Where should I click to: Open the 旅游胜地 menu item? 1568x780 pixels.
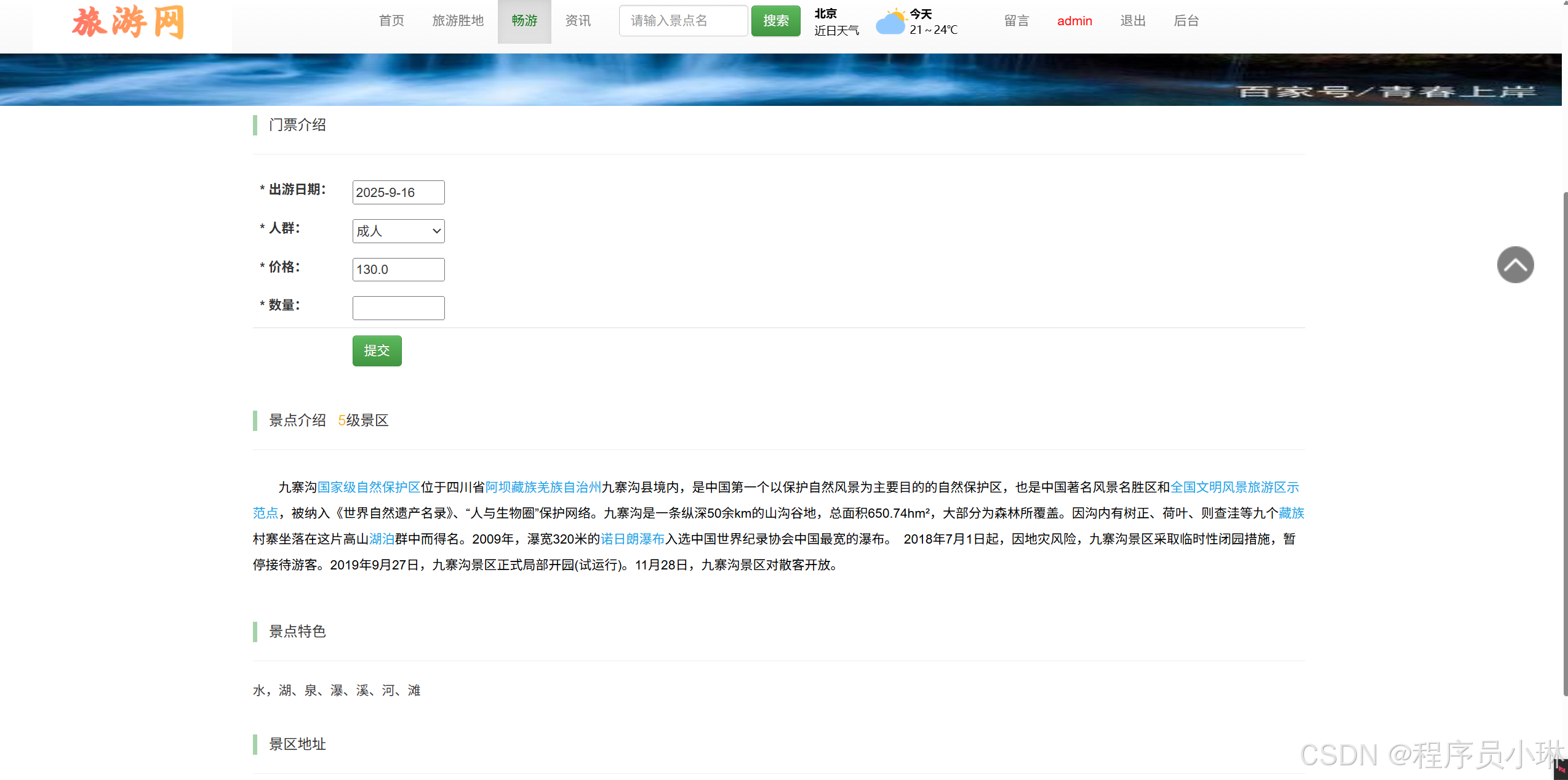coord(457,20)
